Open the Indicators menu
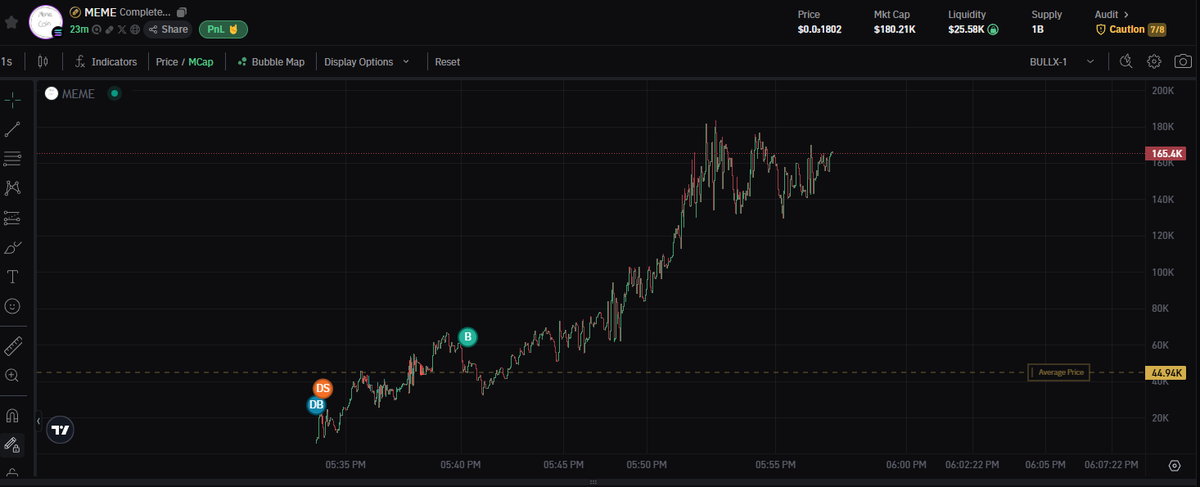1200x487 pixels. [106, 62]
